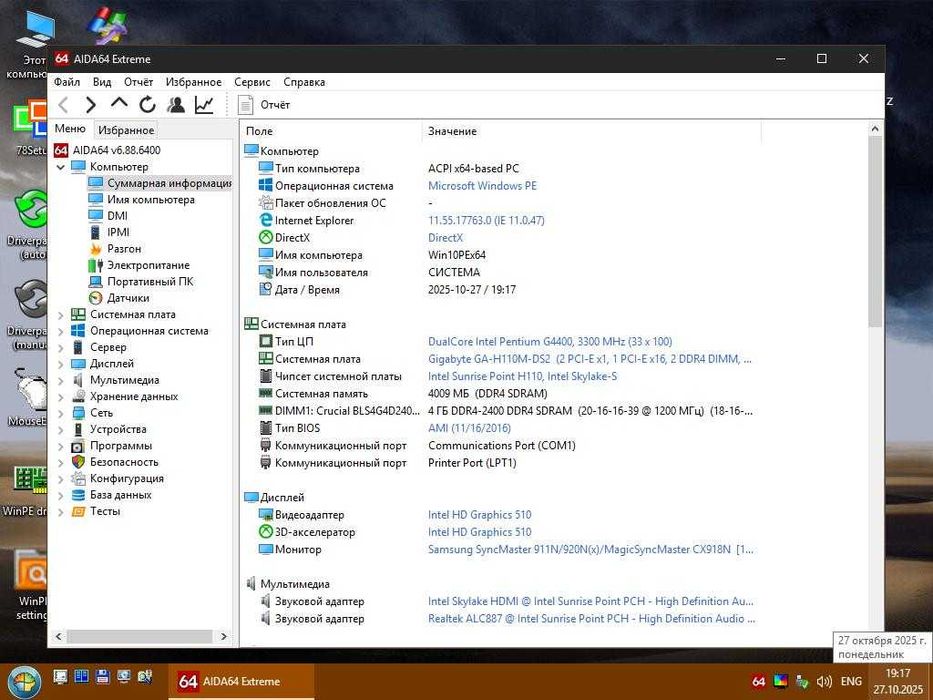Viewport: 933px width, 700px height.
Task: Switch to the Избранное panel tab
Action: [x=126, y=130]
